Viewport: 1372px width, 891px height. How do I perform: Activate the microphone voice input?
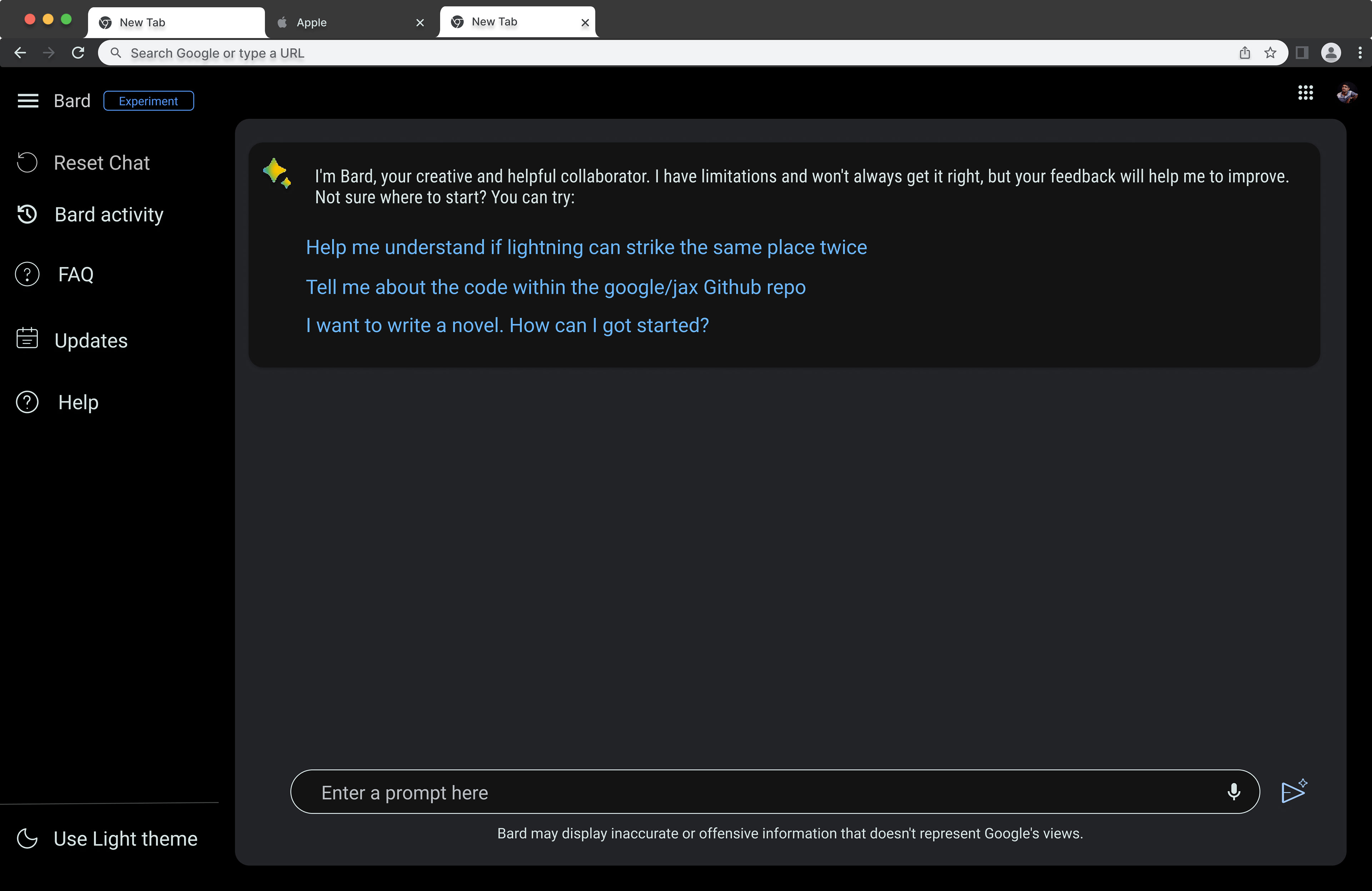(1234, 792)
